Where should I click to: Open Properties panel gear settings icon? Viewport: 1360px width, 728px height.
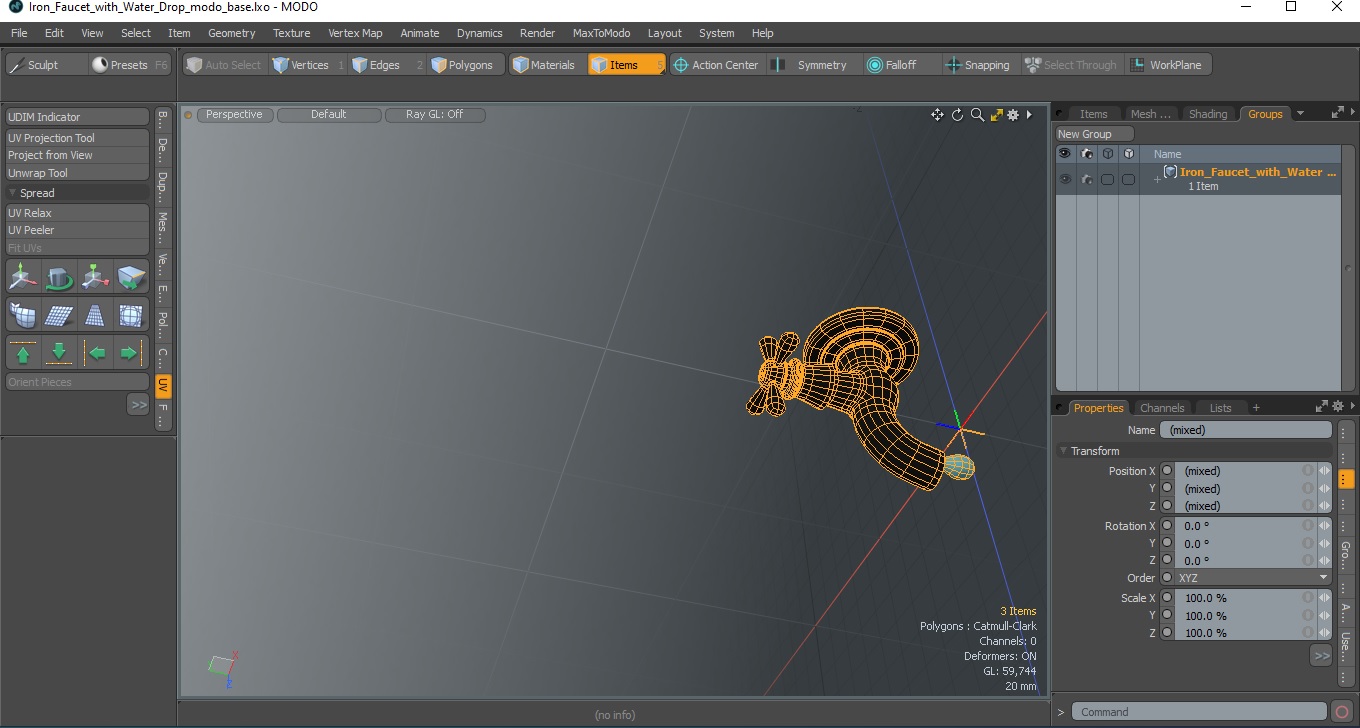1337,406
